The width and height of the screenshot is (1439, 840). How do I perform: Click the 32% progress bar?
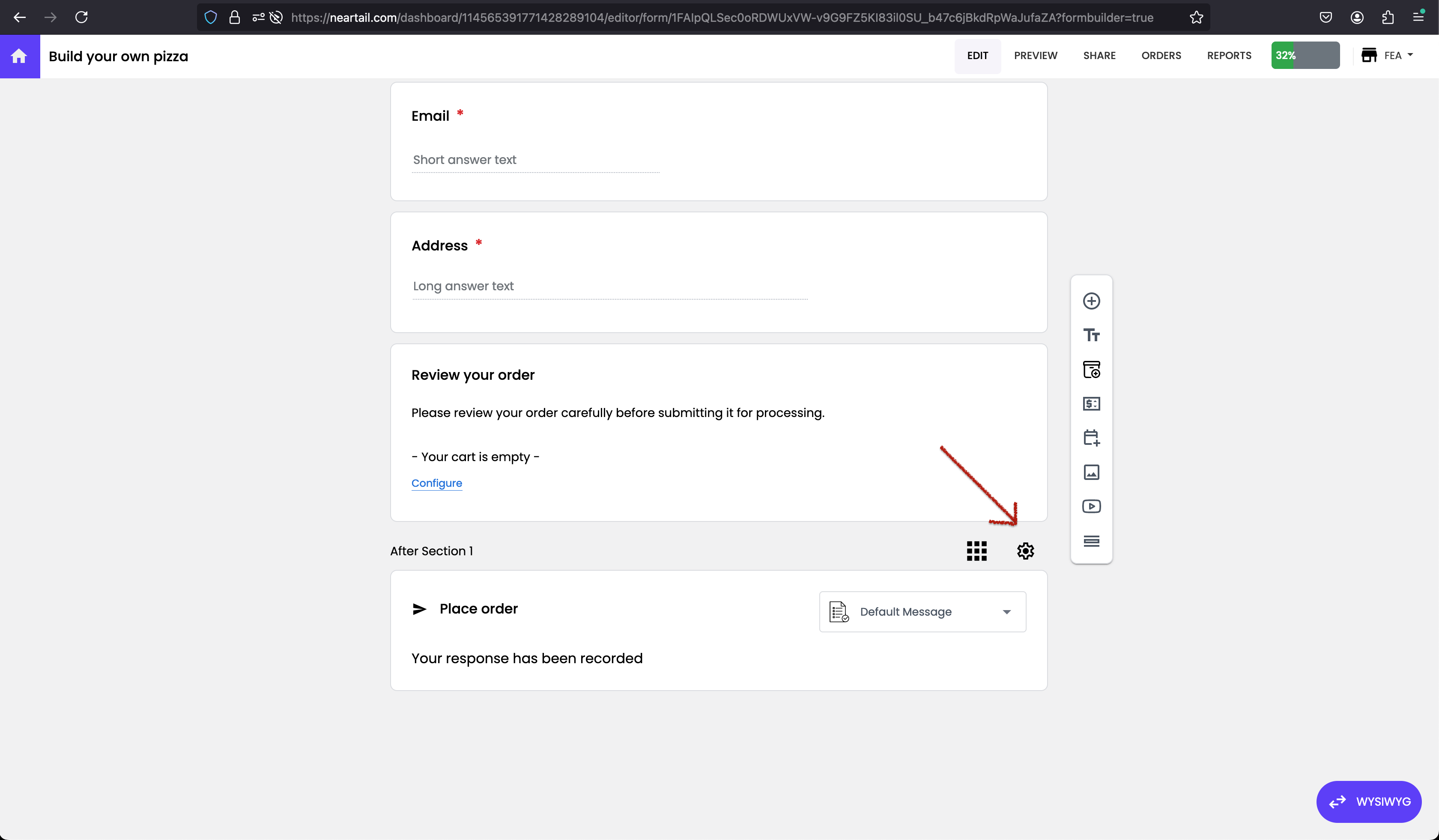[1305, 55]
